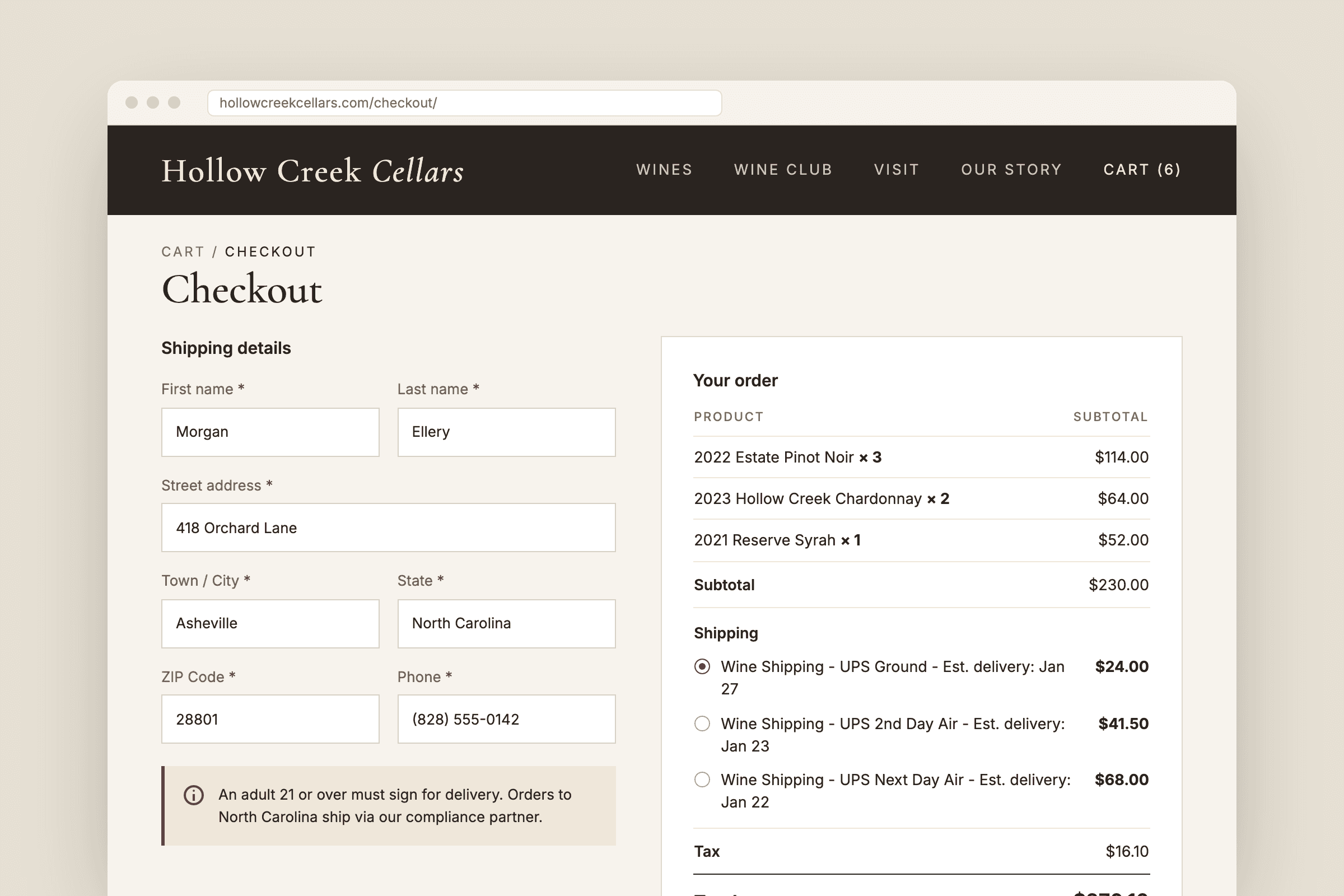
Task: Click the Street address input field
Action: (x=389, y=528)
